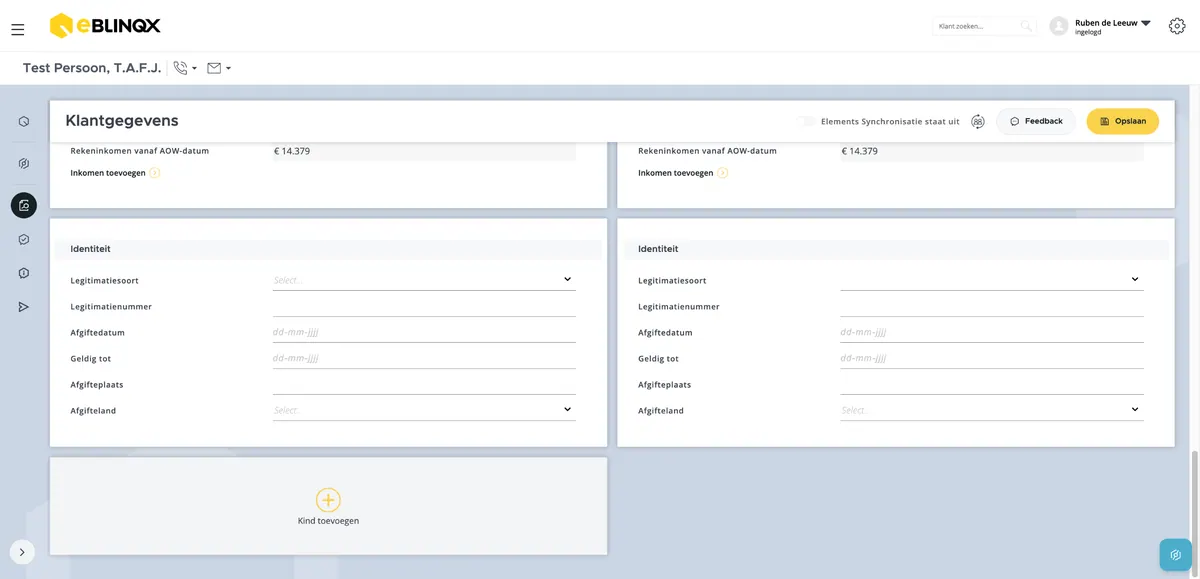
Task: Click the Klantgegevens heading
Action: (x=122, y=121)
